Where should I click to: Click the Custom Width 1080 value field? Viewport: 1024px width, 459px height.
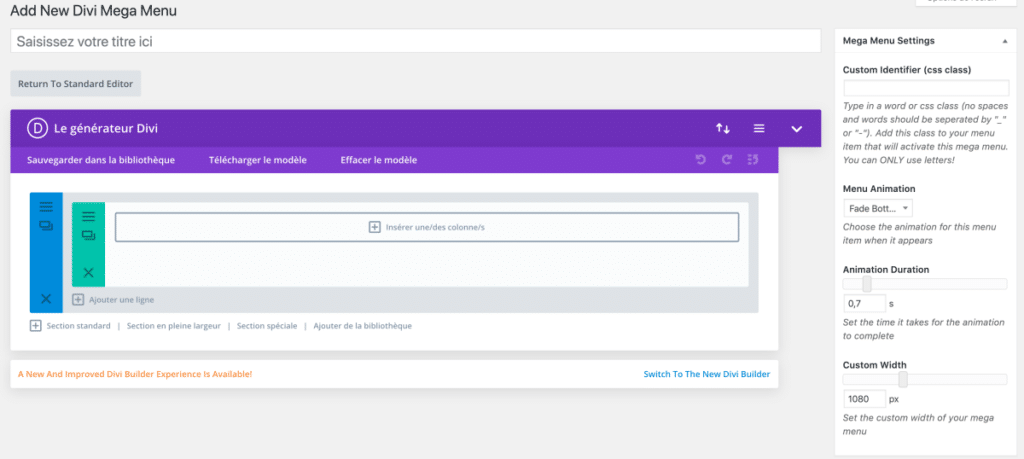865,398
